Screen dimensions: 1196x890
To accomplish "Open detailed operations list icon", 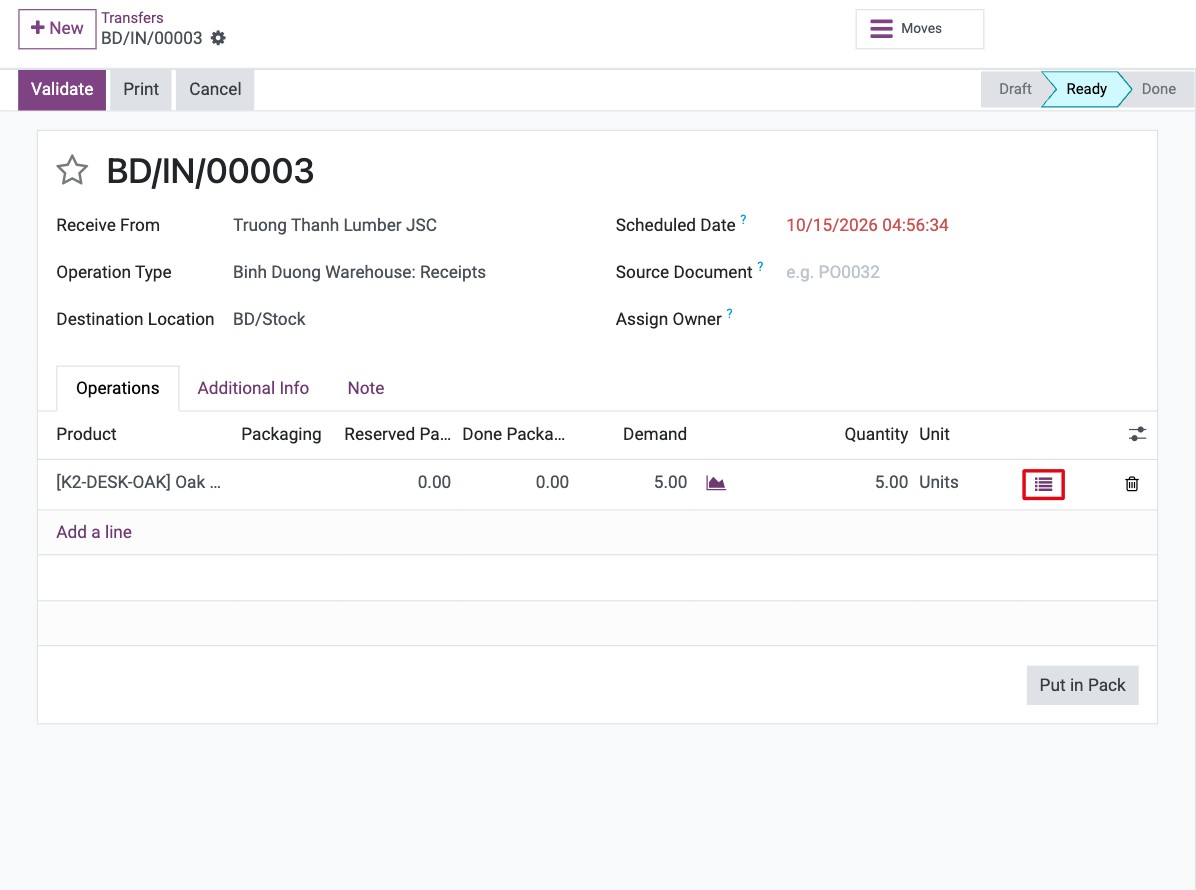I will pos(1043,484).
